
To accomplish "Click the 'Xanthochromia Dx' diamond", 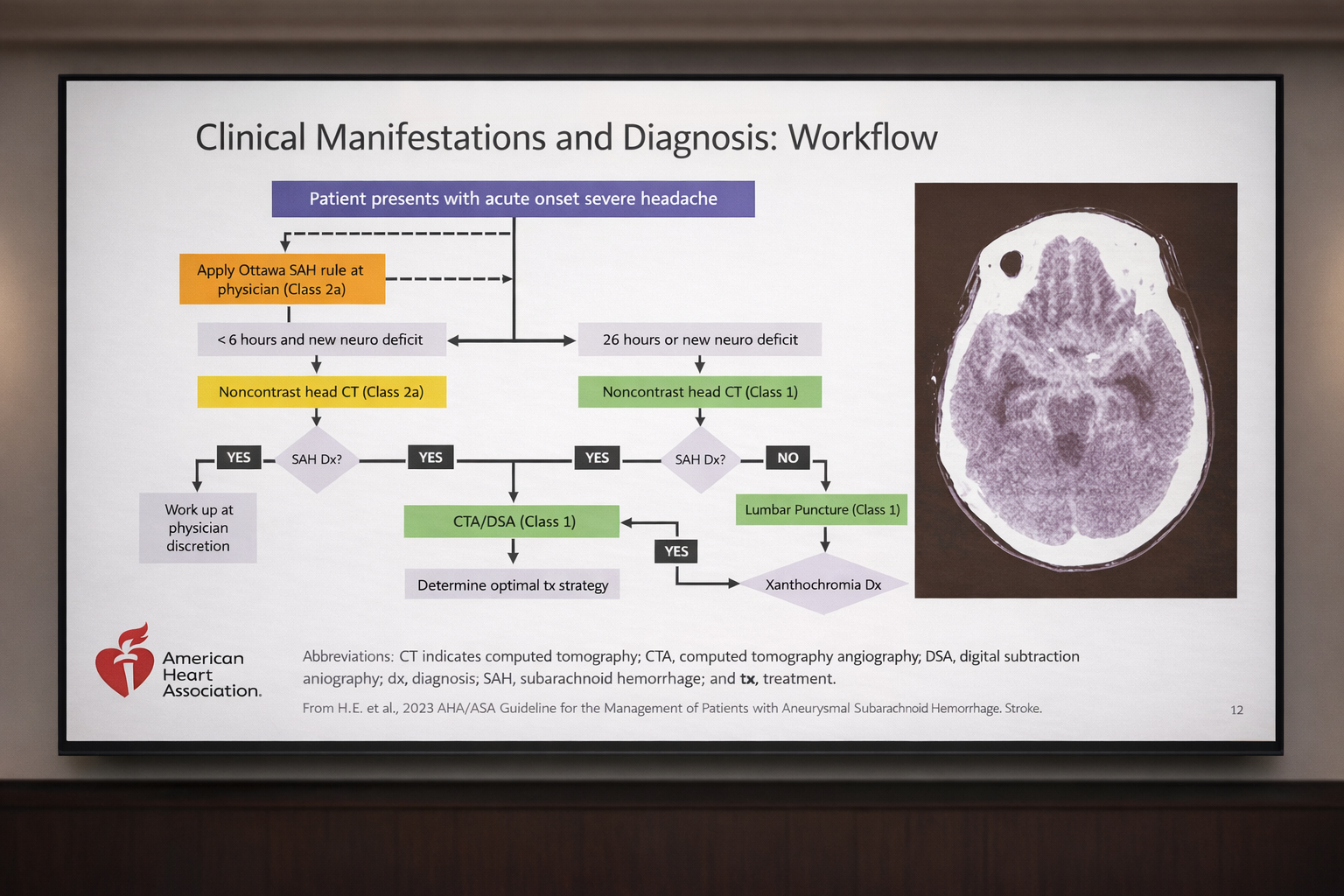I will pyautogui.click(x=822, y=584).
